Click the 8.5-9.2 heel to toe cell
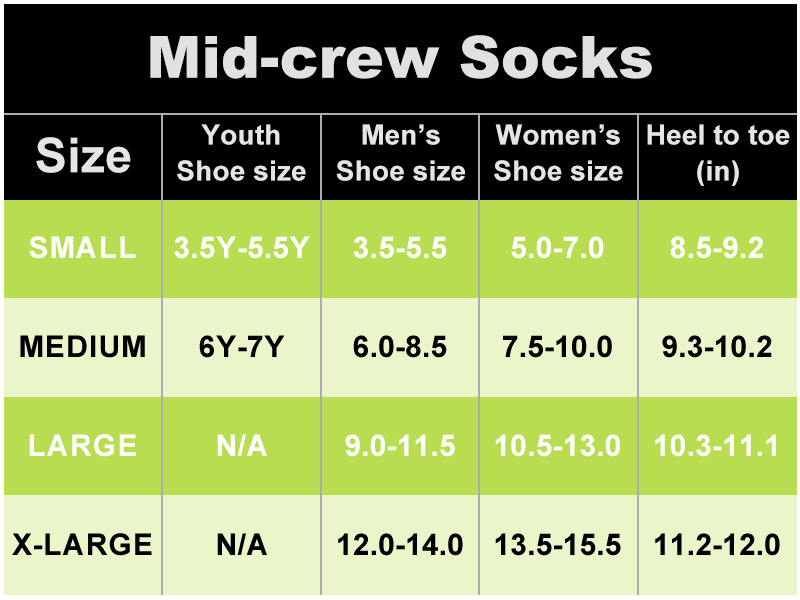 tap(718, 248)
